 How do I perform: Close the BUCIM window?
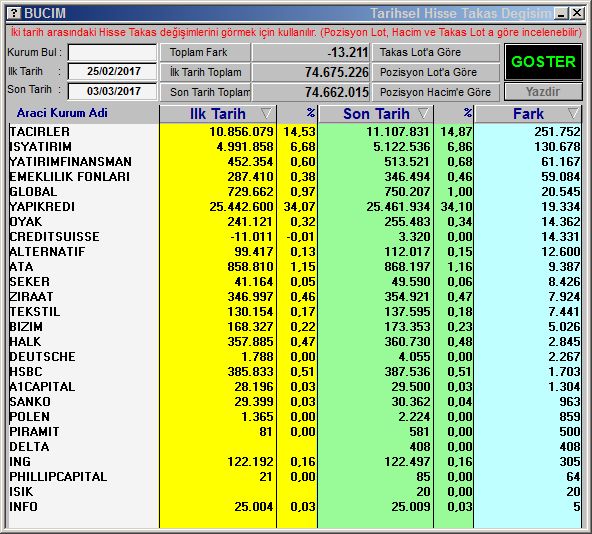click(577, 14)
